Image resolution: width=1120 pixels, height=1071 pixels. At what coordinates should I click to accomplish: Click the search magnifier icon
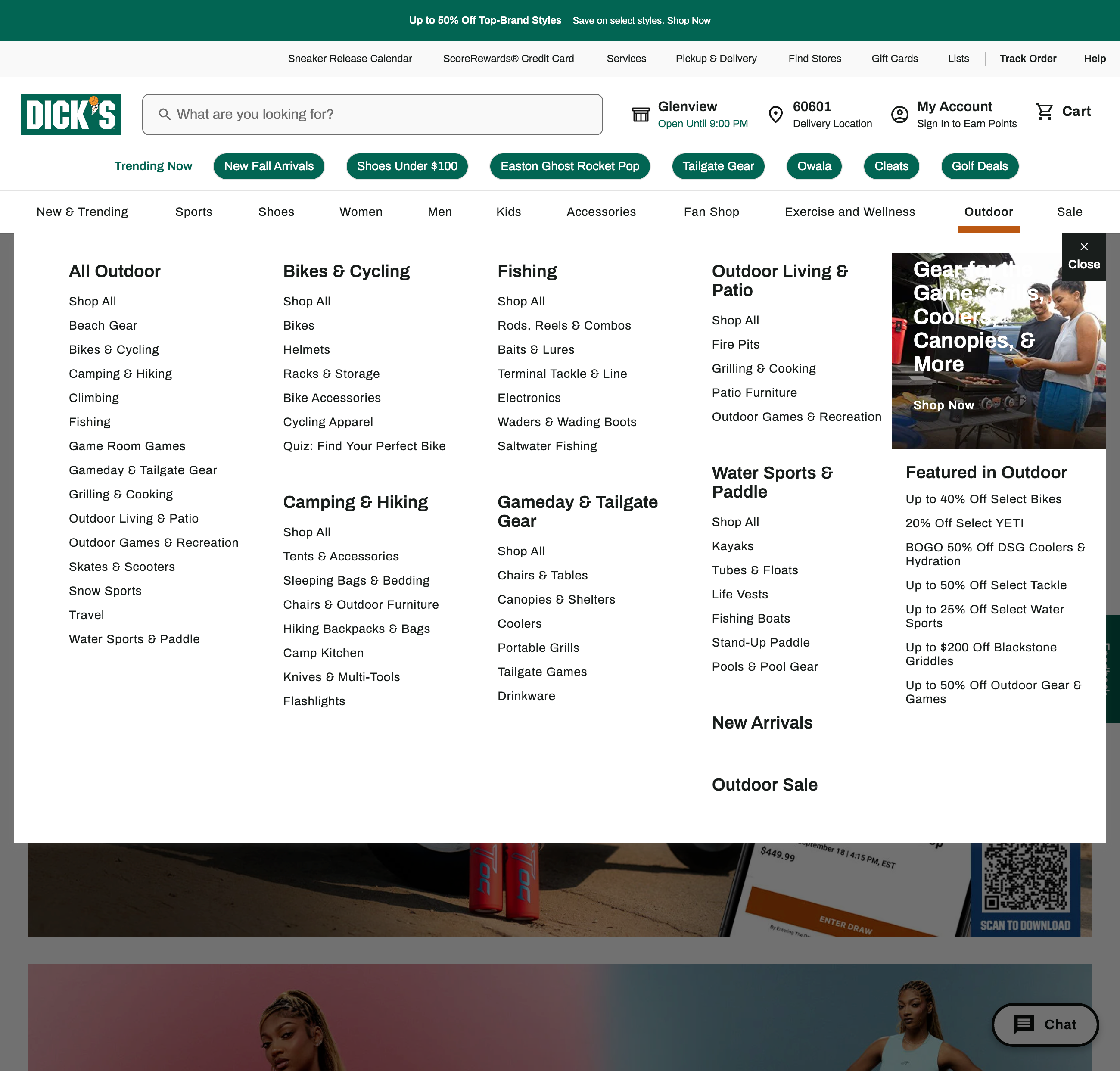click(165, 114)
